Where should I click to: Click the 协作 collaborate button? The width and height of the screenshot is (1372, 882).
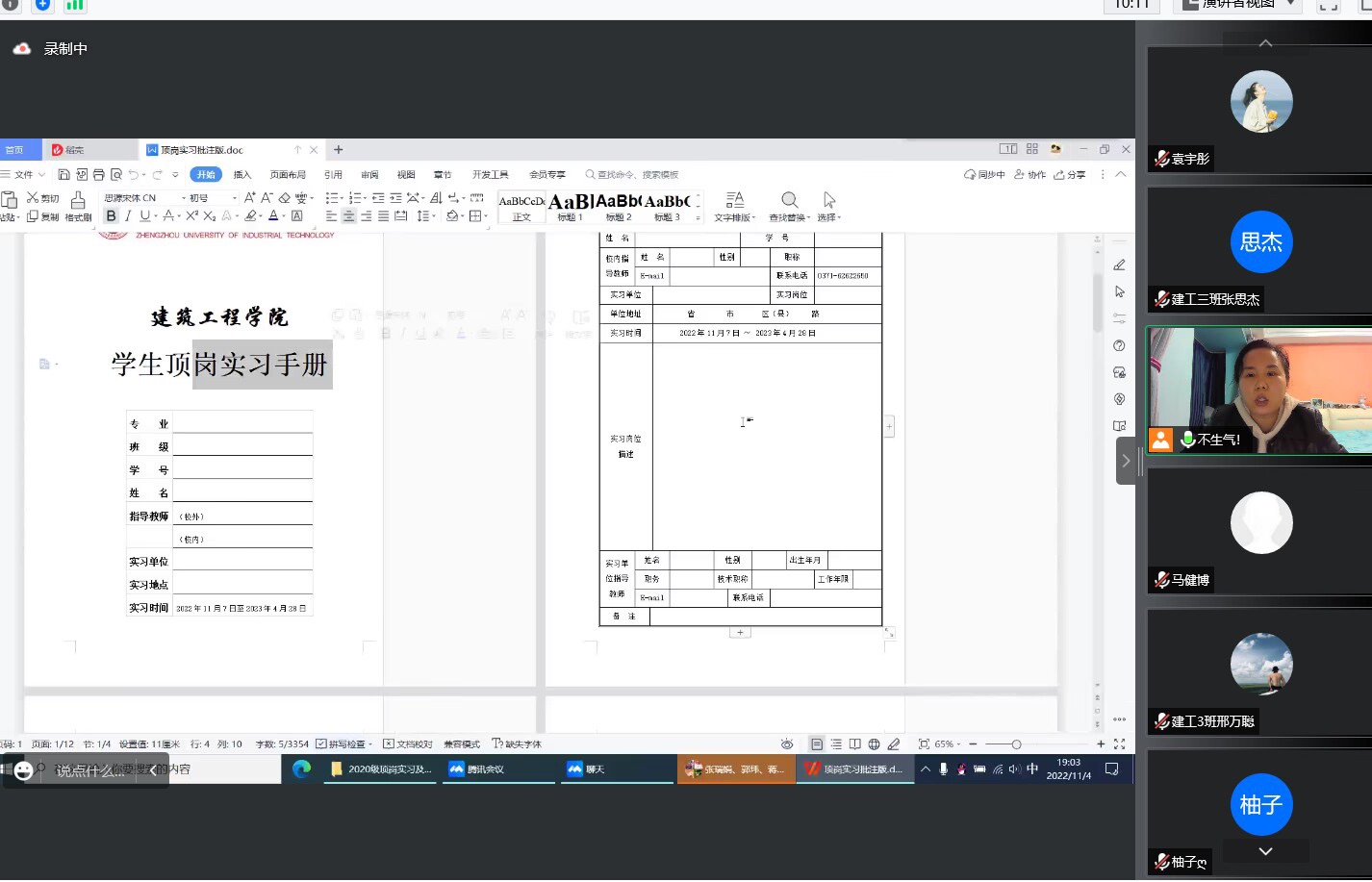1029,175
